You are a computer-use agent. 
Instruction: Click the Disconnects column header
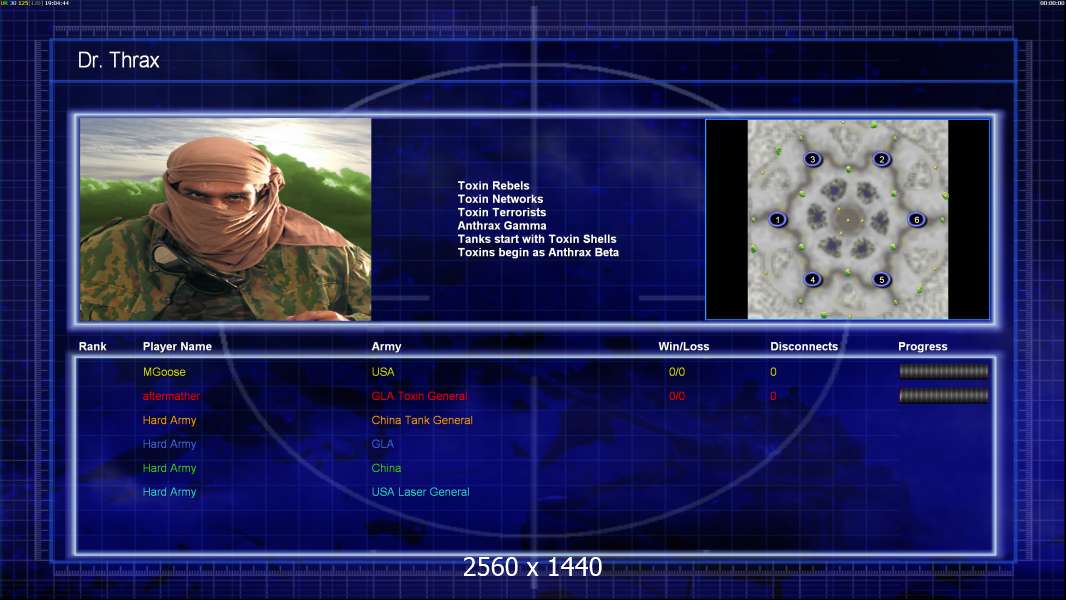[804, 347]
